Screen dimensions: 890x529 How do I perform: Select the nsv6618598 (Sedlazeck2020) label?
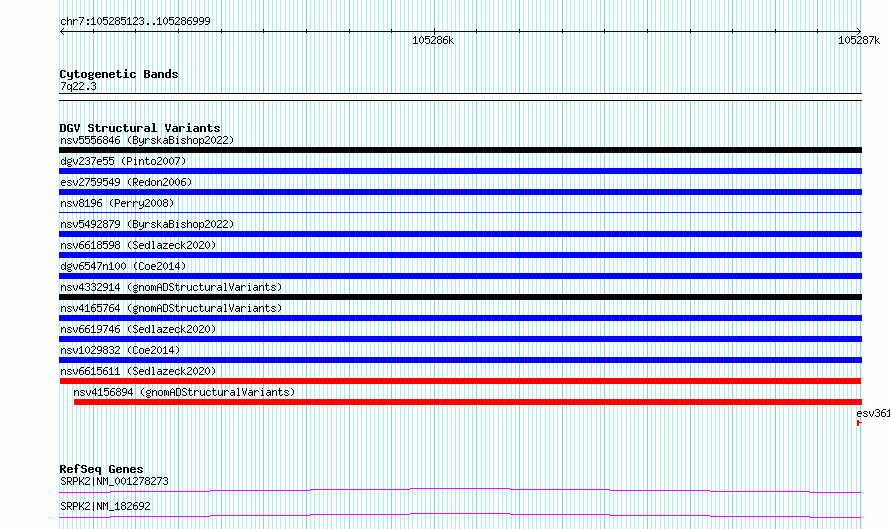point(138,245)
